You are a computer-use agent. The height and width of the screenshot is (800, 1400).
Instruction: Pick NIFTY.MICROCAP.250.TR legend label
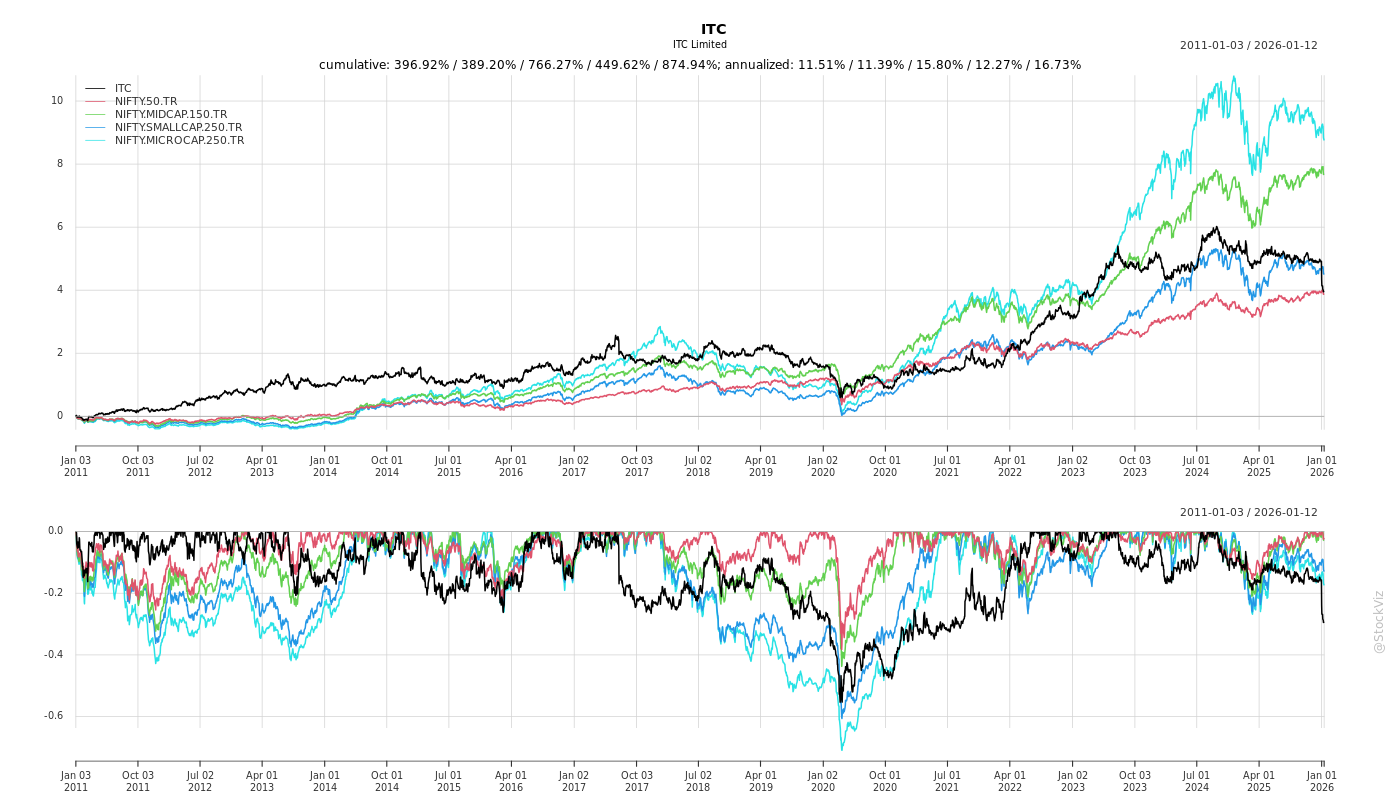(179, 140)
